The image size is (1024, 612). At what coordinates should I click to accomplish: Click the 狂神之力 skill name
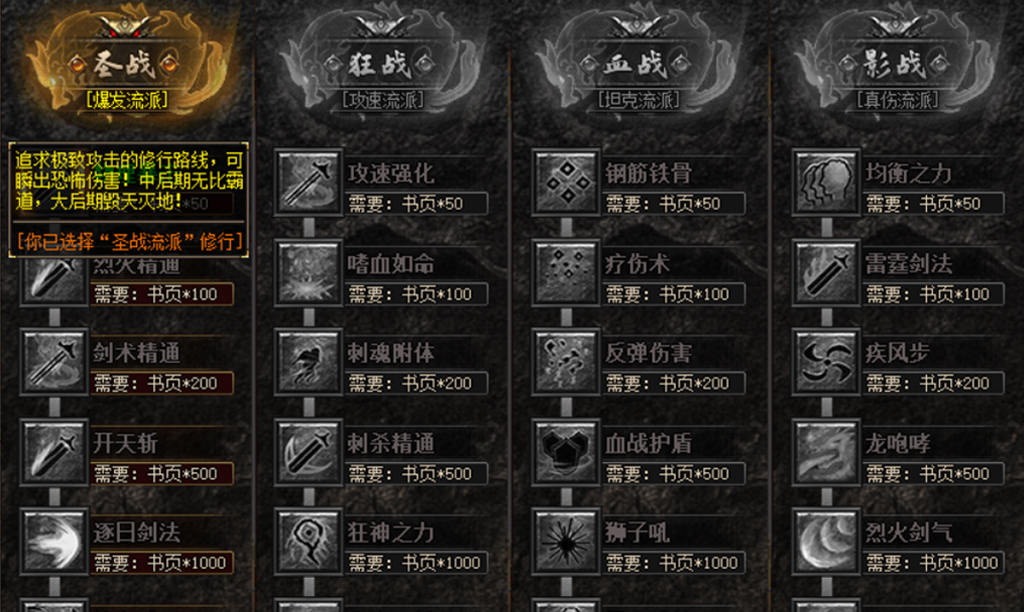click(x=390, y=532)
